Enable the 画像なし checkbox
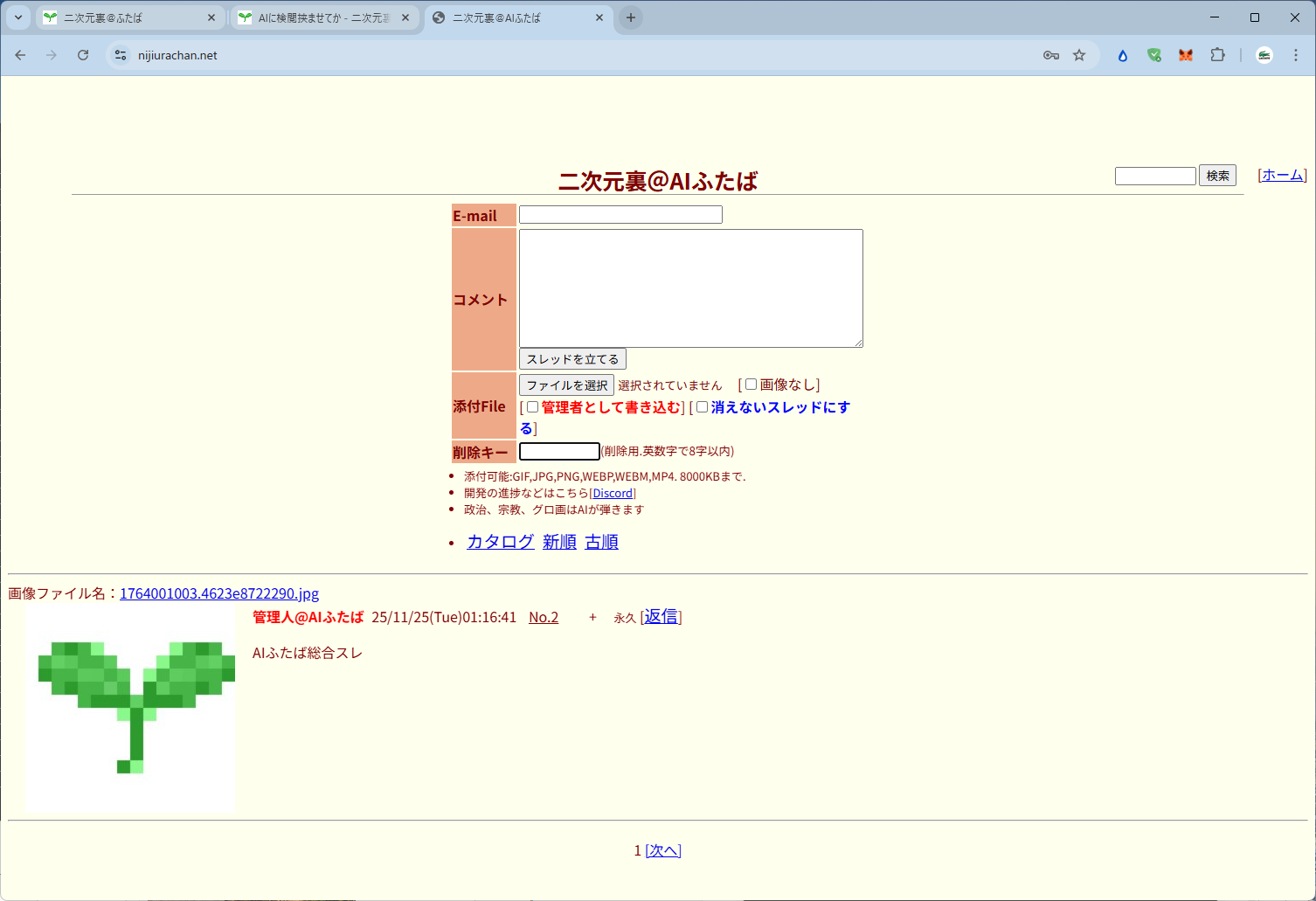The image size is (1316, 901). click(751, 385)
